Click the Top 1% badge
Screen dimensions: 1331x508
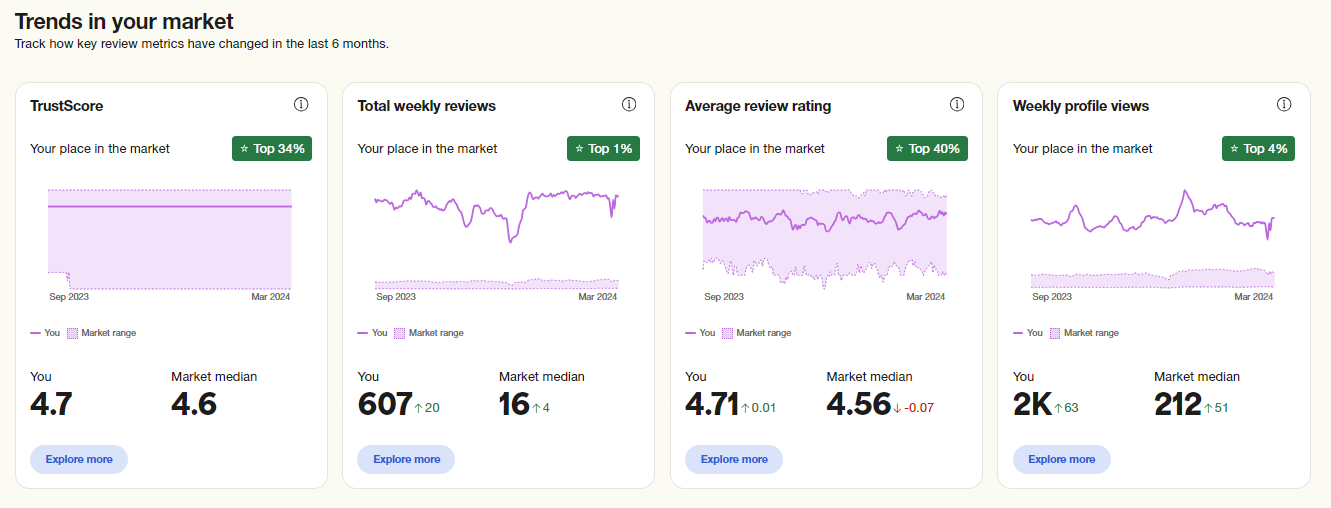603,148
